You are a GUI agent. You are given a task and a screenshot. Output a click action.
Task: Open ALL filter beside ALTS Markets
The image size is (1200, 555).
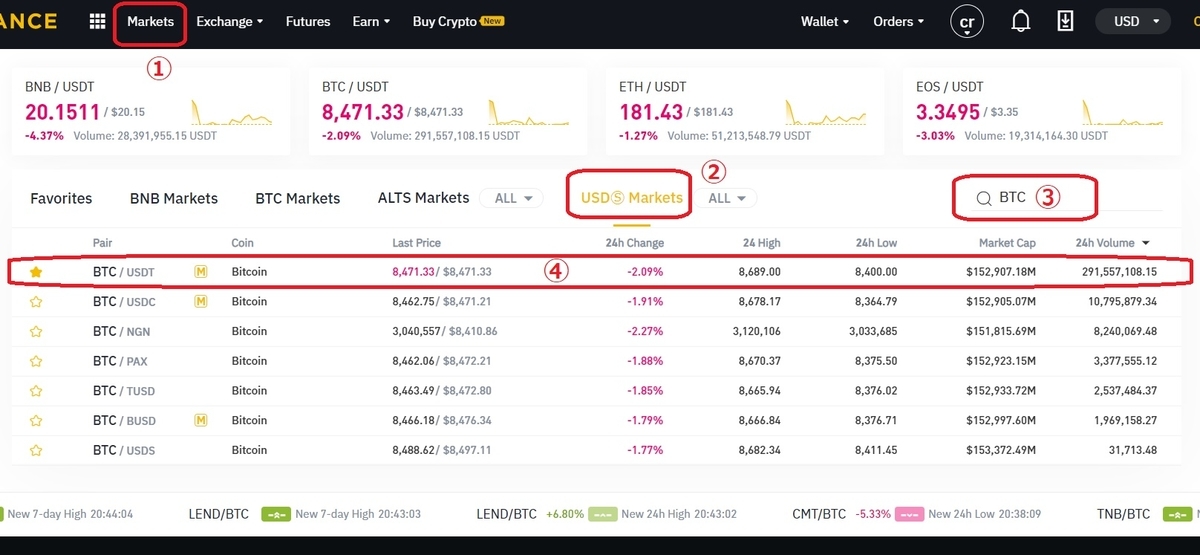click(512, 198)
